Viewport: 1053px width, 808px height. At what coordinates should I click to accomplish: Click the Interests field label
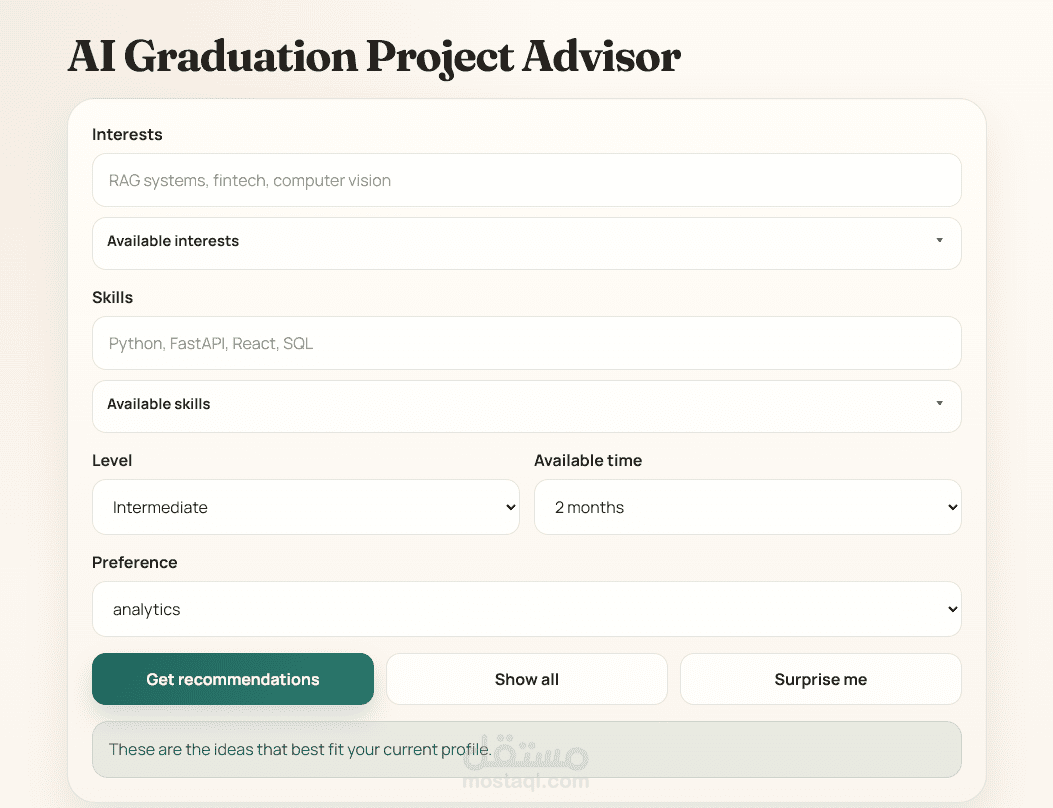coord(127,134)
